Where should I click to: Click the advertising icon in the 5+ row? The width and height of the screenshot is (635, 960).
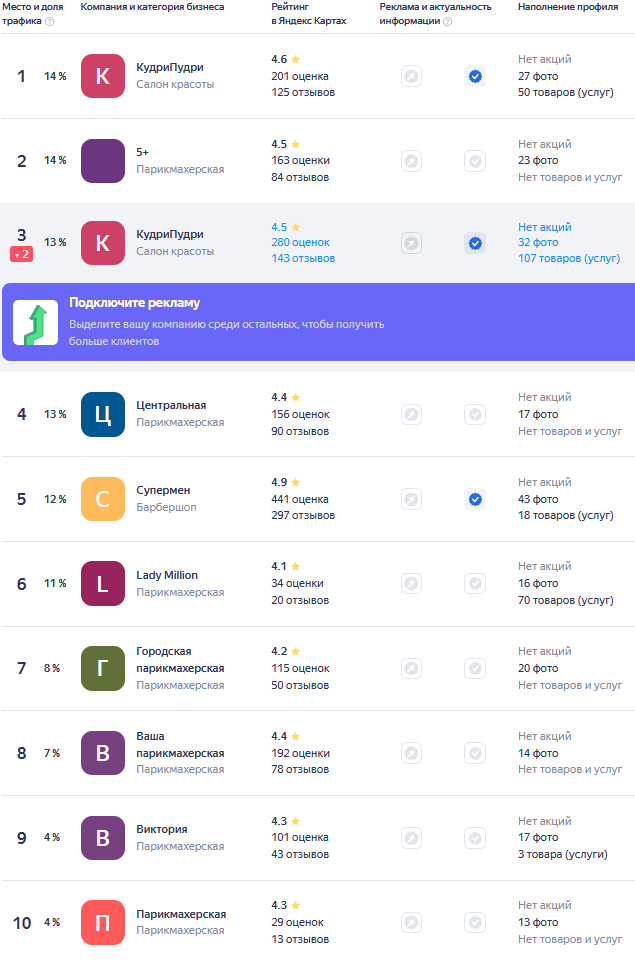point(411,161)
